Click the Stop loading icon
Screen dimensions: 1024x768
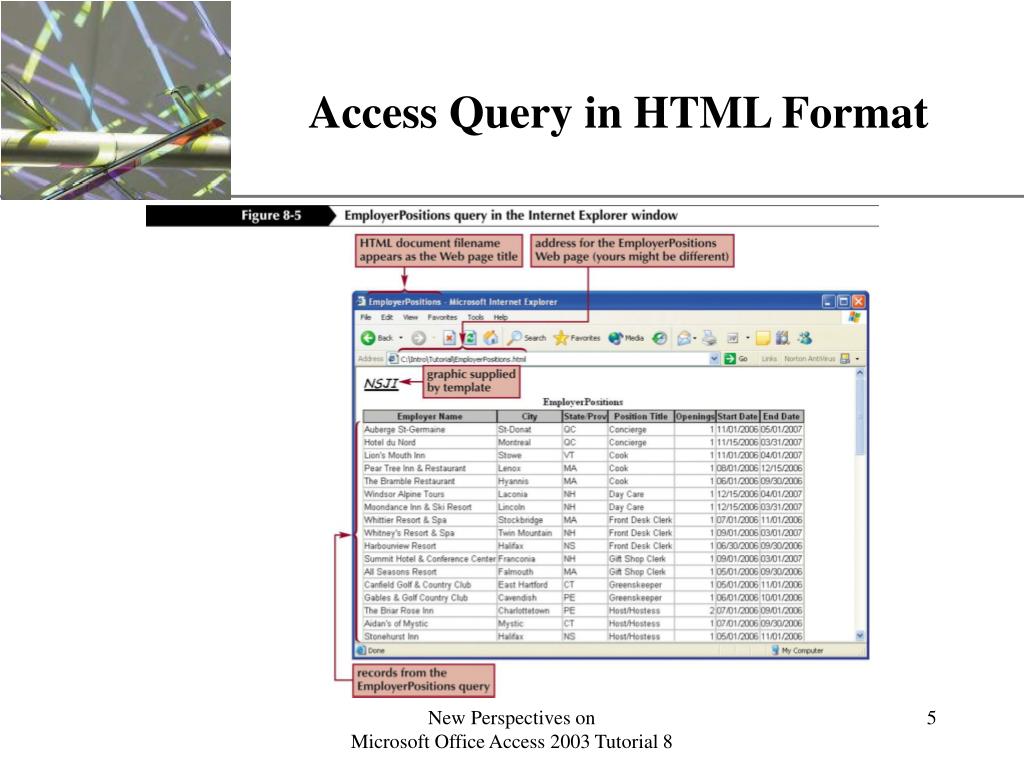[x=449, y=338]
